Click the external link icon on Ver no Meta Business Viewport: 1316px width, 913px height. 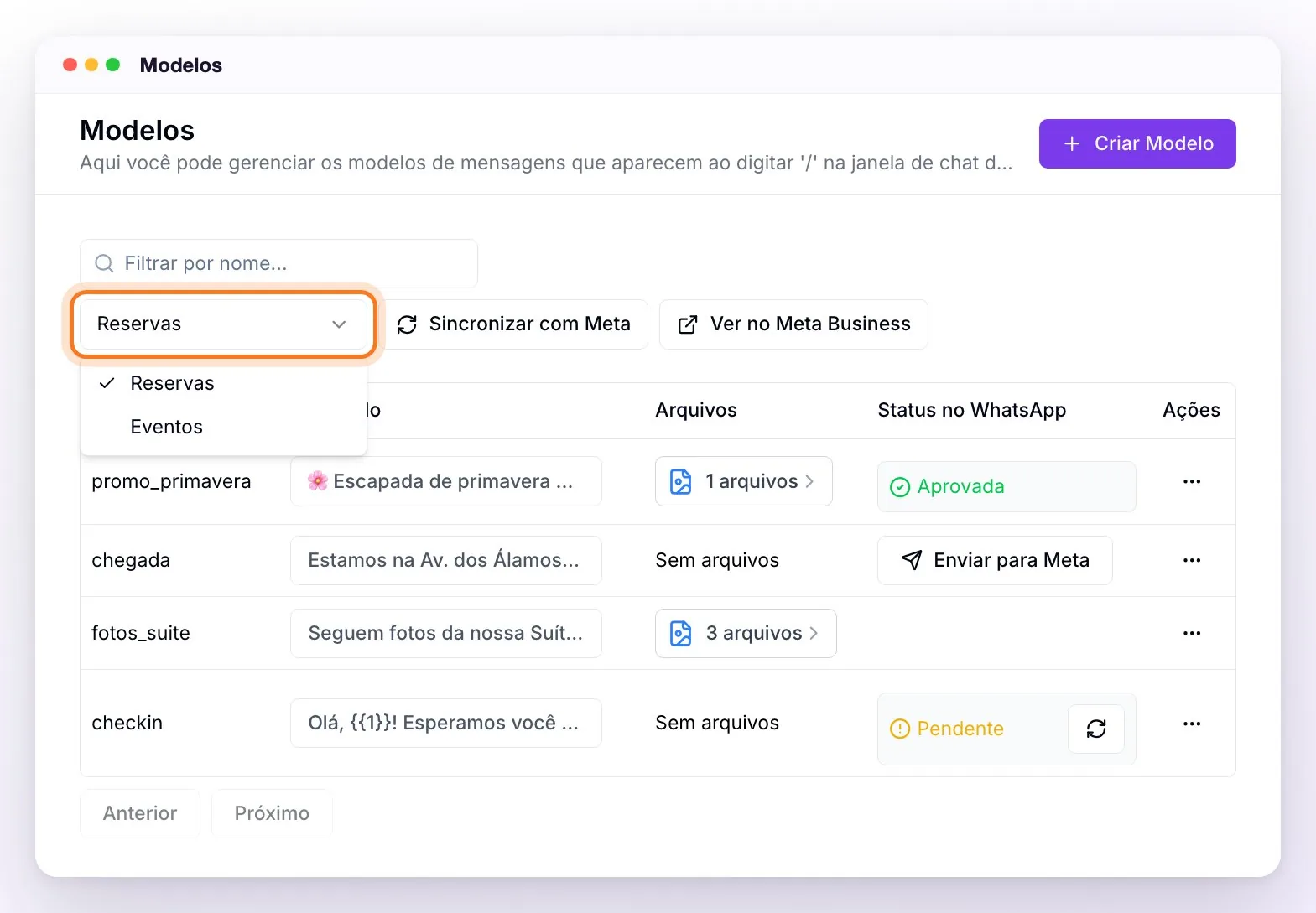pyautogui.click(x=688, y=324)
